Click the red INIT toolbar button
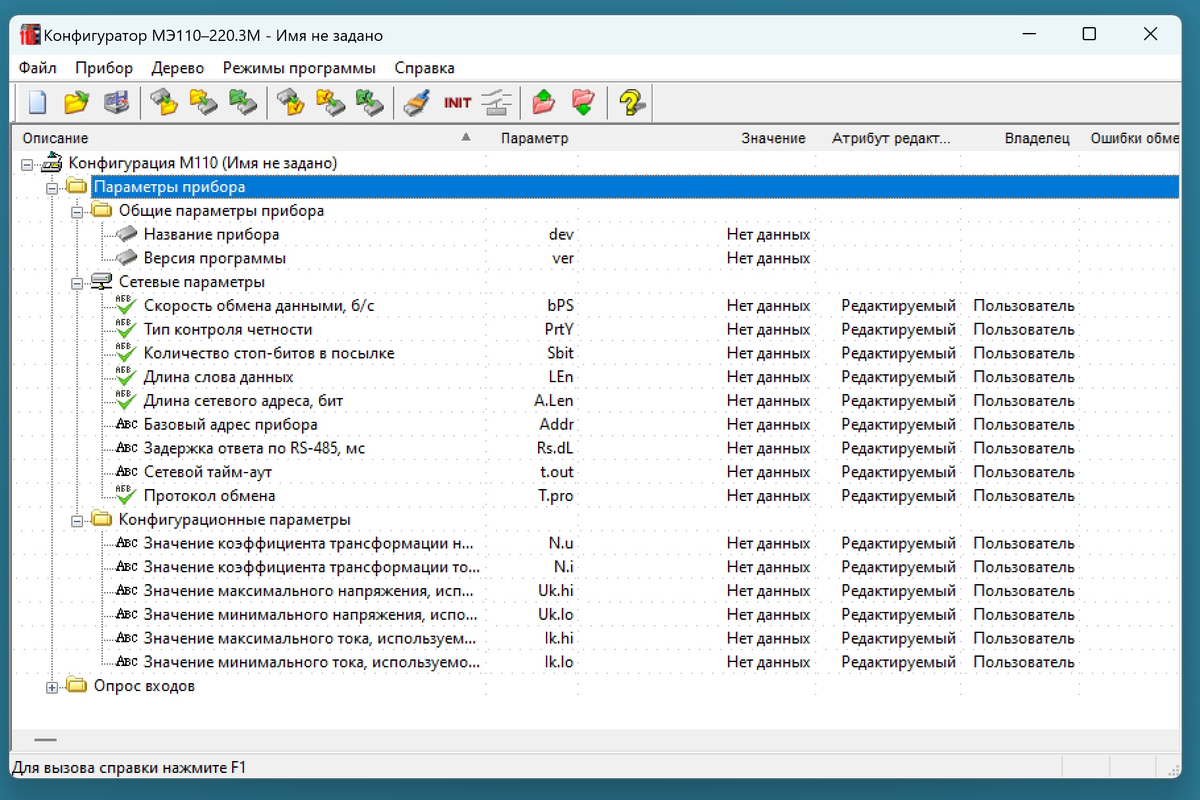Image resolution: width=1200 pixels, height=800 pixels. tap(457, 102)
